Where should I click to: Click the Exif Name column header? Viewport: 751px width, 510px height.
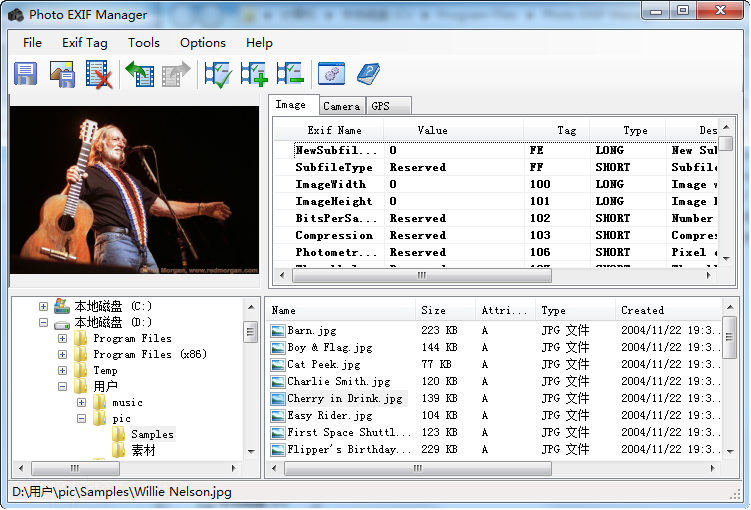(x=334, y=131)
